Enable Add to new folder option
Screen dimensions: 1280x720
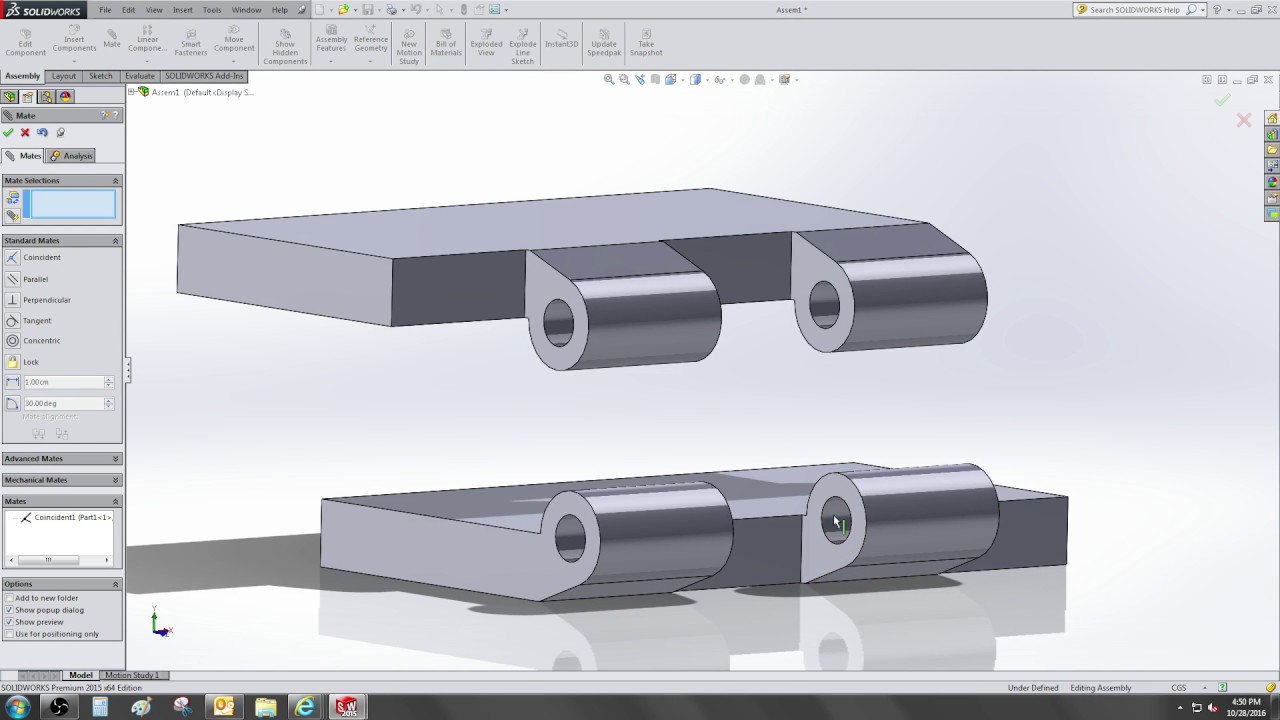9,598
